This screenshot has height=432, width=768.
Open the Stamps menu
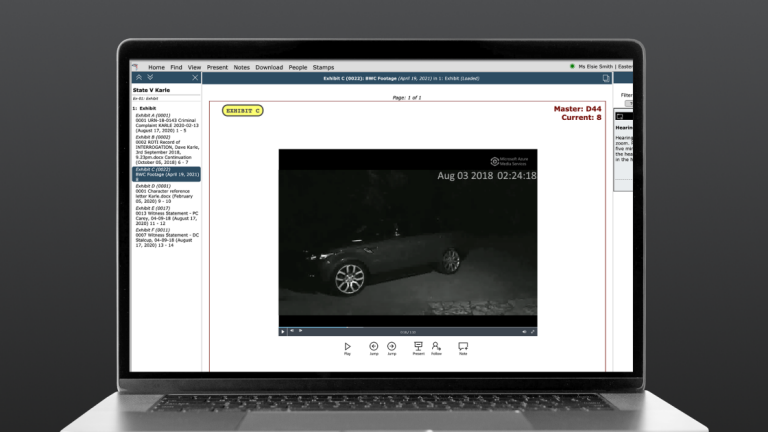tap(323, 67)
